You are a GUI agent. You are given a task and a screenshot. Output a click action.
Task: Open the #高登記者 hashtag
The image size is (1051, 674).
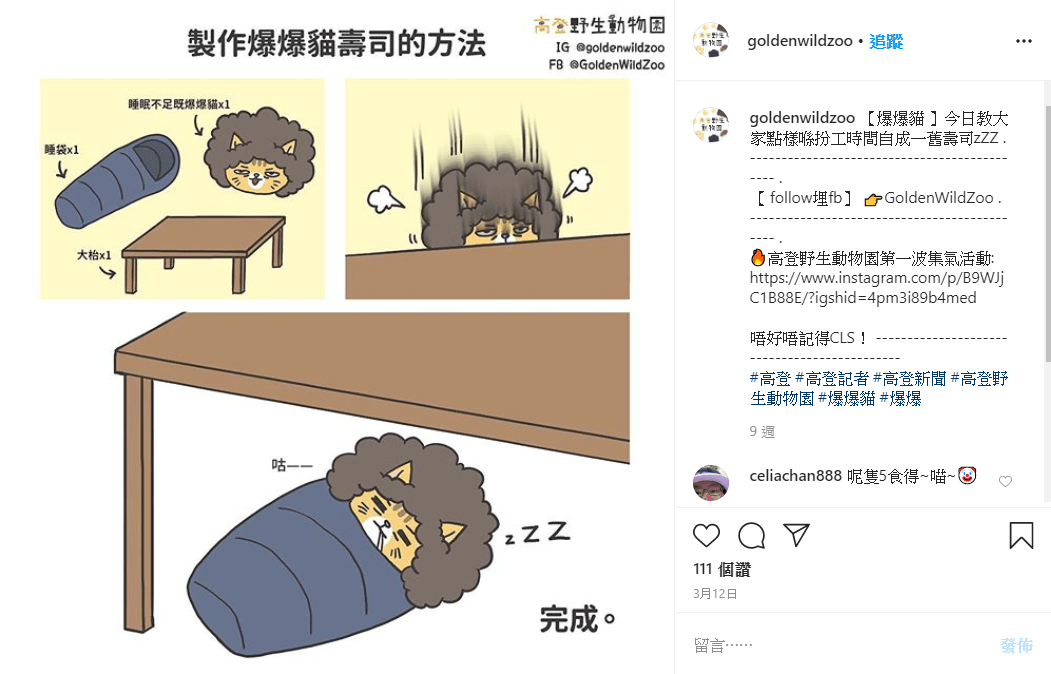(832, 379)
